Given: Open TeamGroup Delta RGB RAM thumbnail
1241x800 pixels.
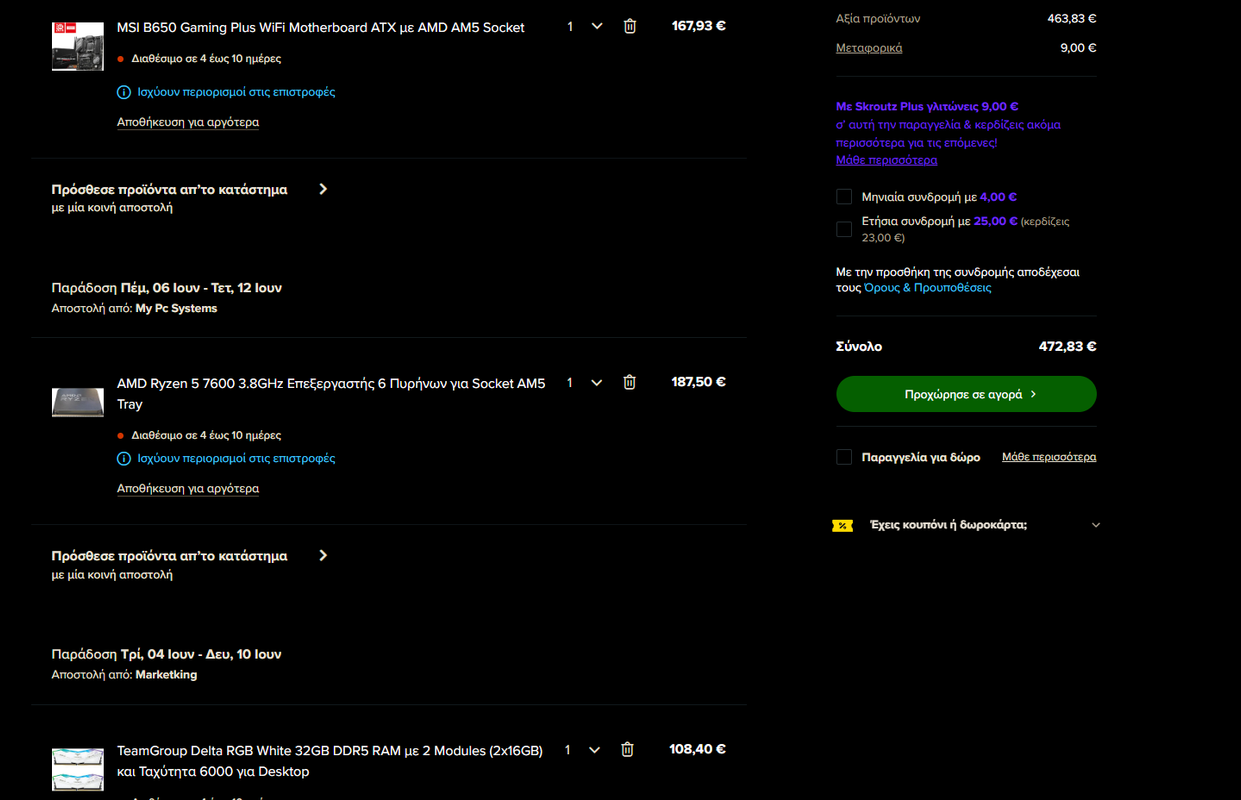Looking at the screenshot, I should point(78,769).
